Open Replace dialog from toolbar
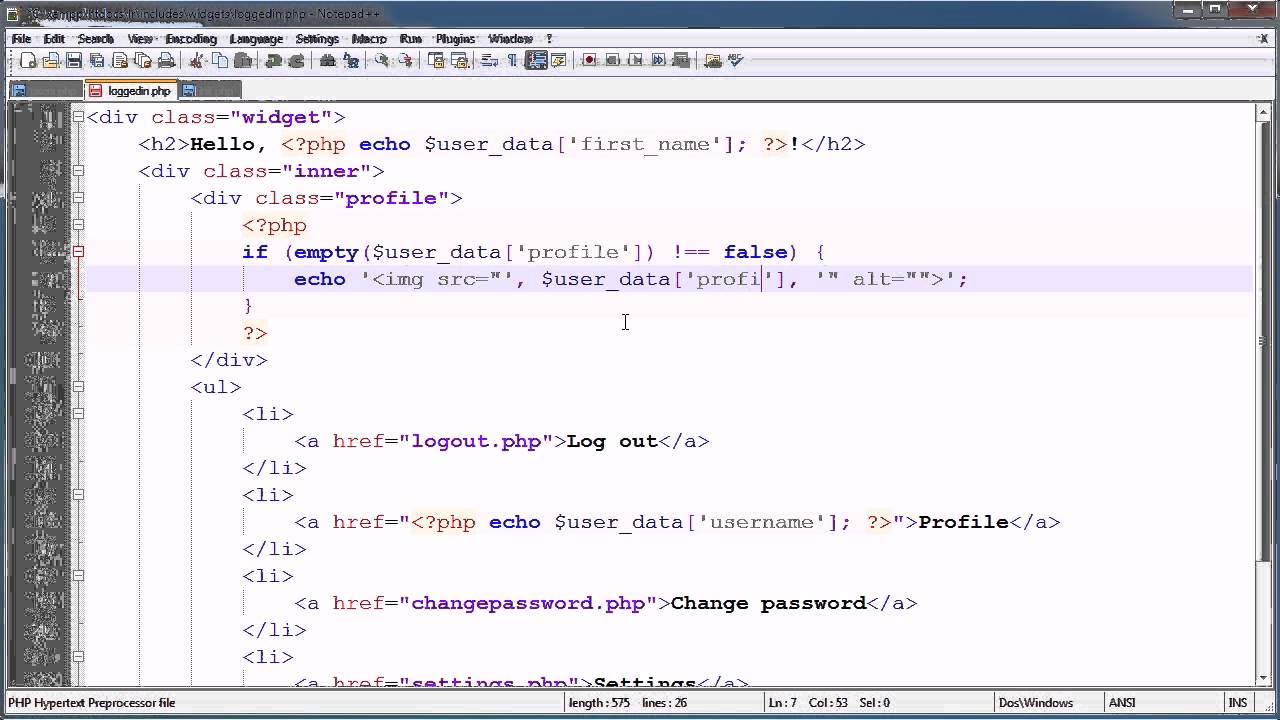Image resolution: width=1280 pixels, height=720 pixels. click(350, 61)
